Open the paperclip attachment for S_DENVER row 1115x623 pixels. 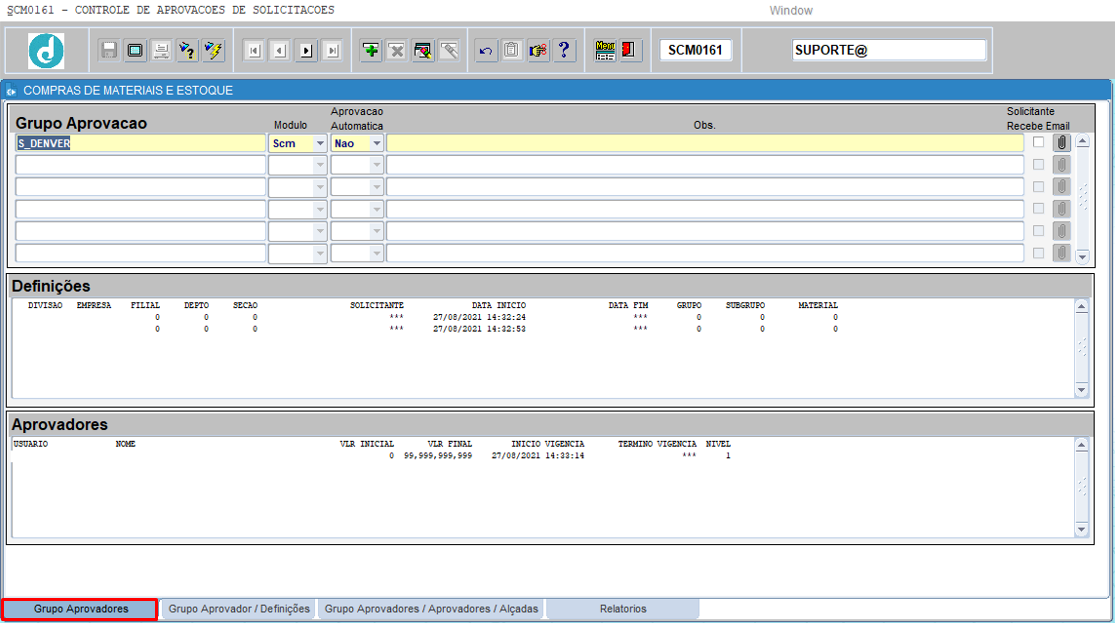point(1062,143)
